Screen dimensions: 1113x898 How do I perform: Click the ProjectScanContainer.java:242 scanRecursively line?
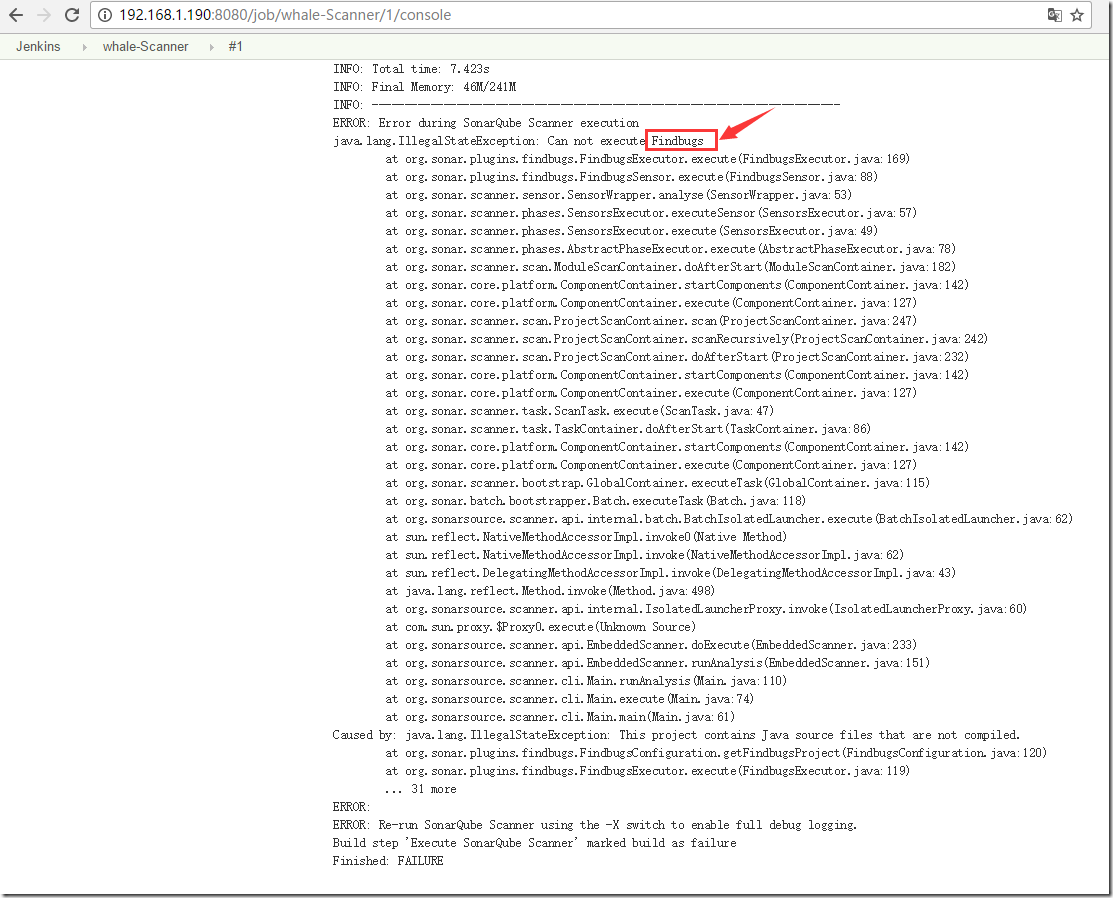tap(686, 339)
